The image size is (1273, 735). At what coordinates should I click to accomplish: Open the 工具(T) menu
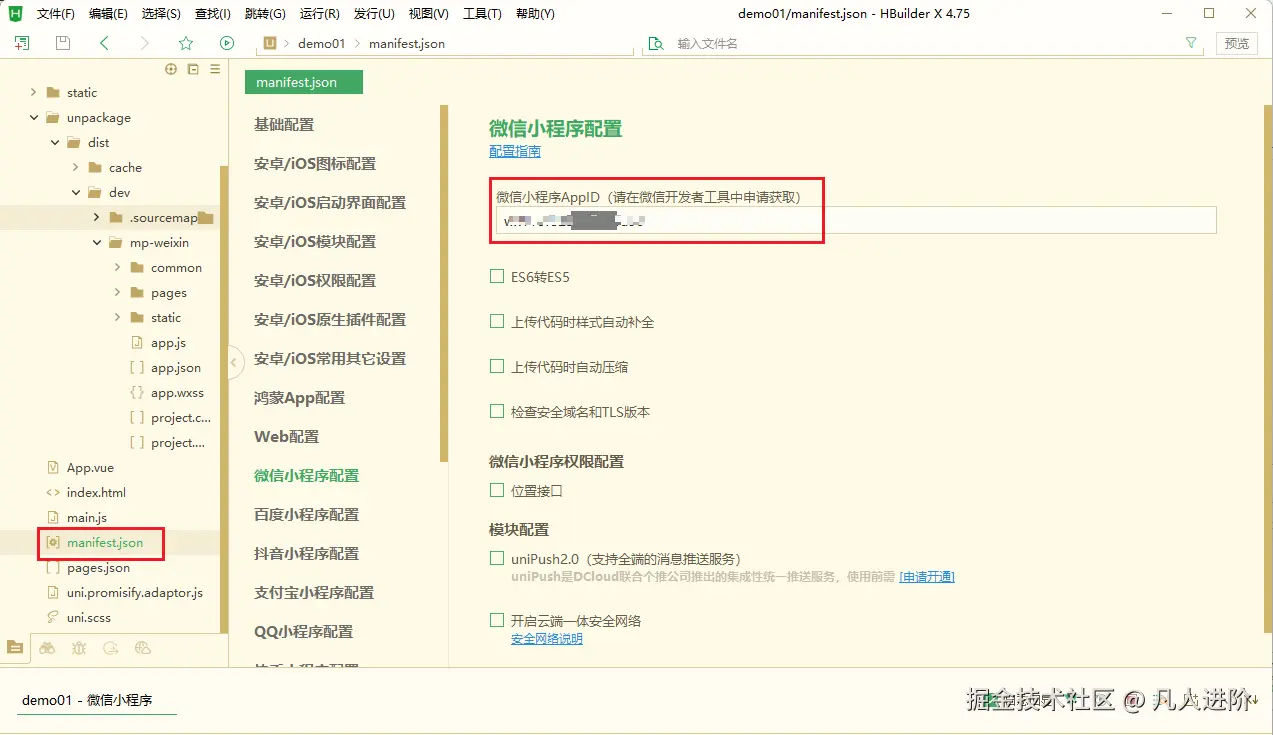482,14
